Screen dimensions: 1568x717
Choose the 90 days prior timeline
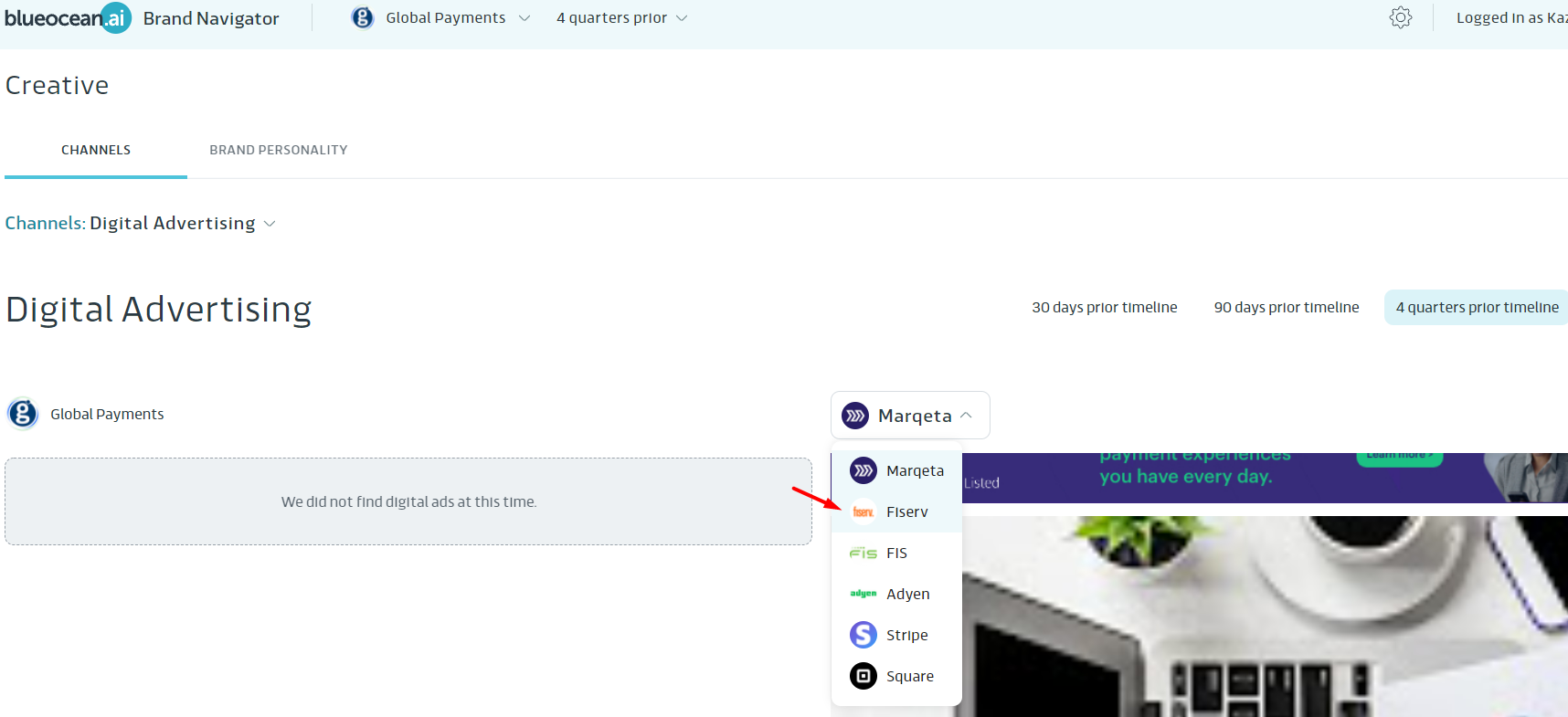(x=1287, y=307)
